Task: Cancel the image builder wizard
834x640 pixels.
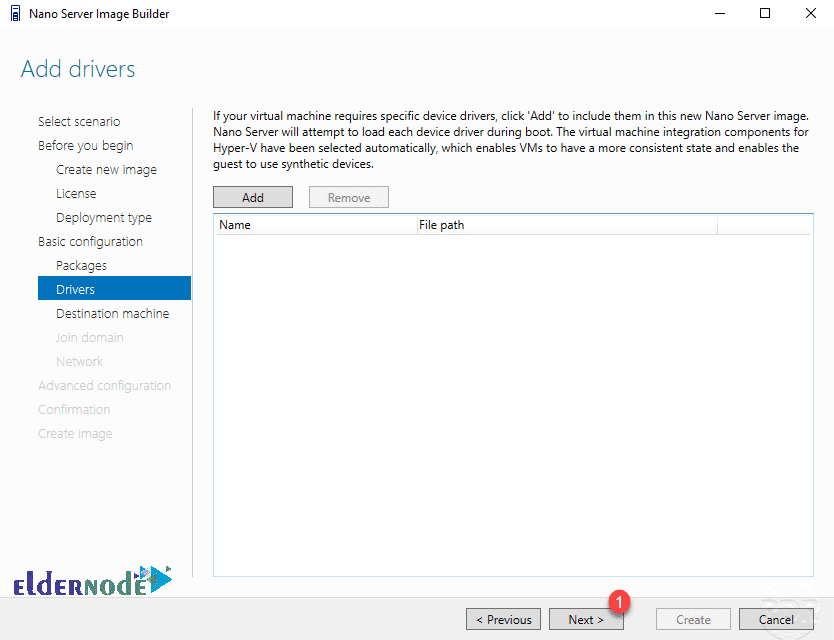Action: click(776, 619)
